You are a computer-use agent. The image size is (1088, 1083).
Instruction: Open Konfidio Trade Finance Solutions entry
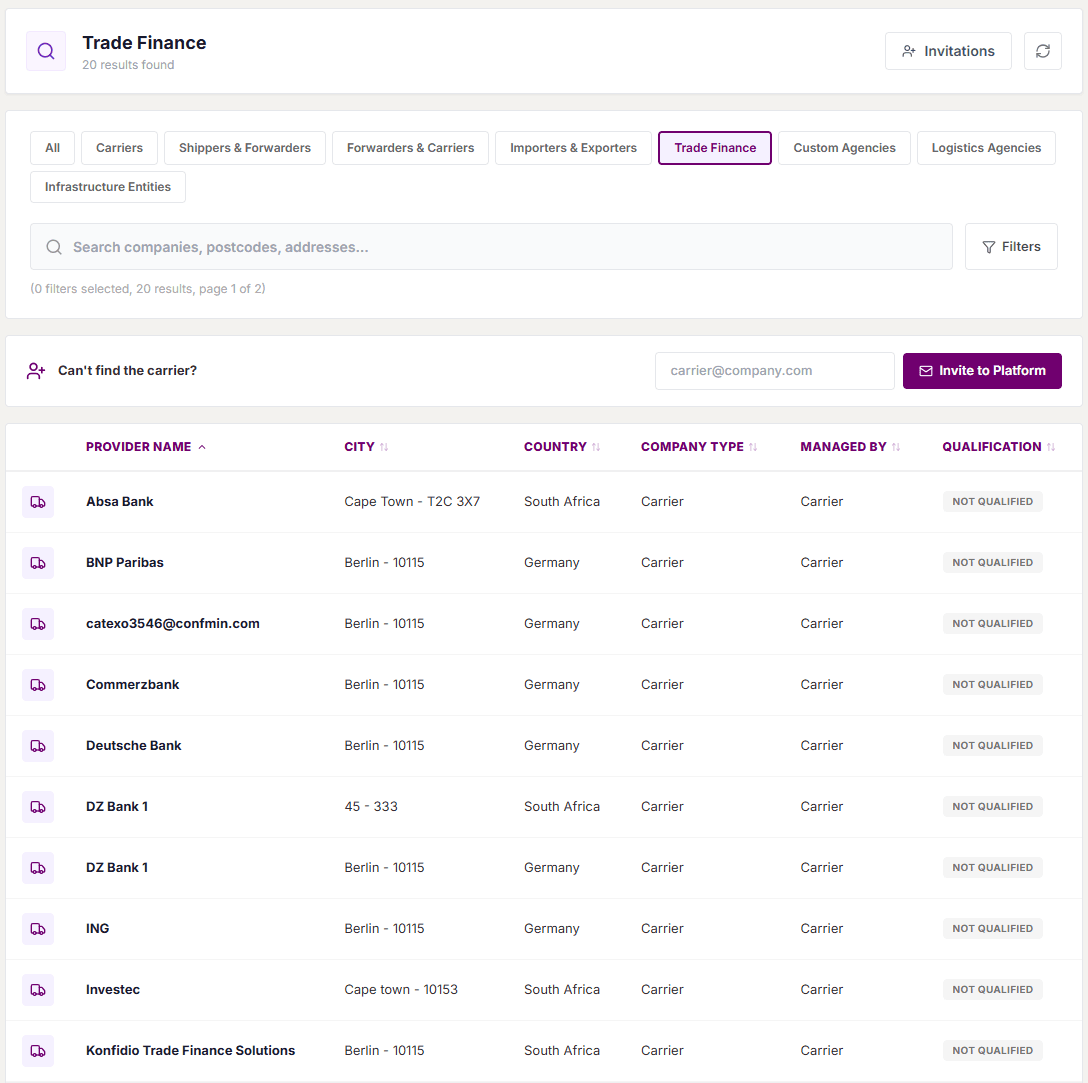coord(190,1051)
